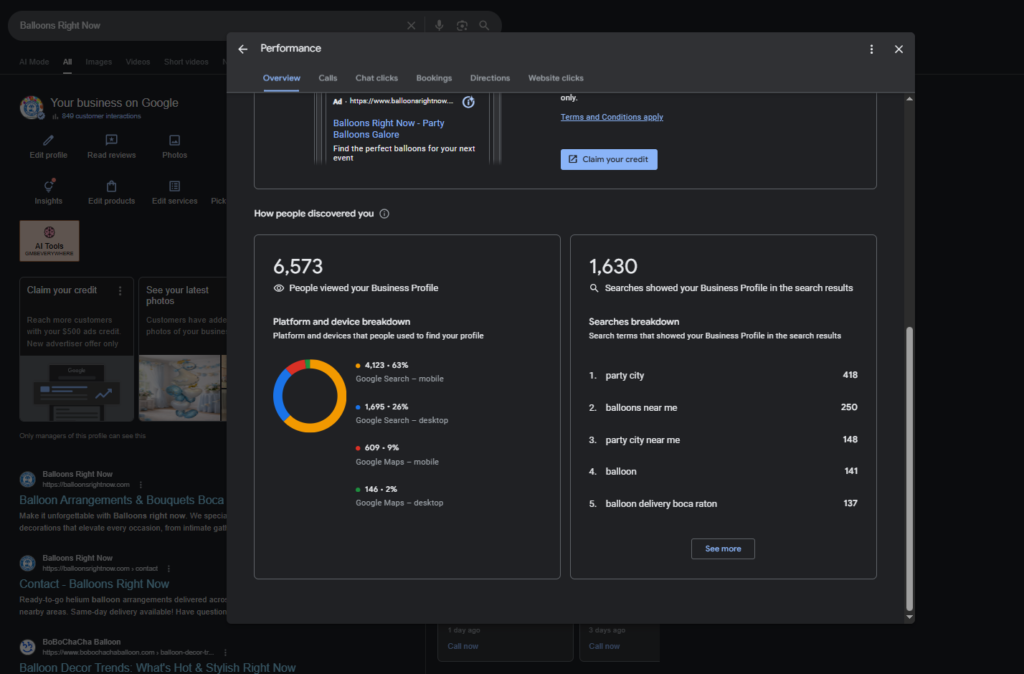The height and width of the screenshot is (674, 1024).
Task: Switch to the Website clicks tab
Action: 555,77
